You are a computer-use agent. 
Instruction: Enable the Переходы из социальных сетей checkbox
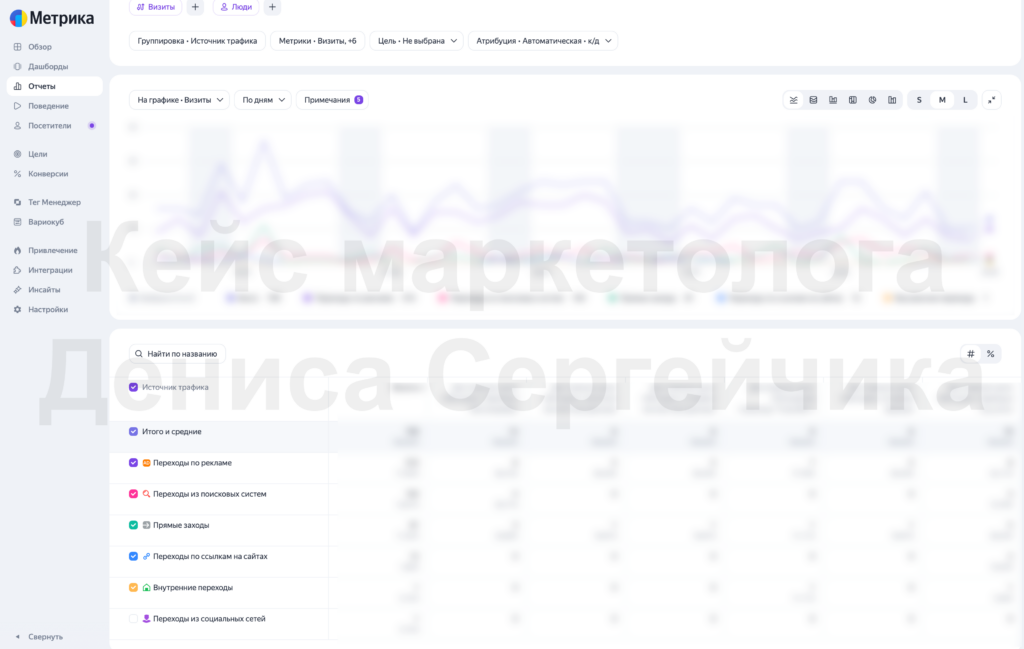click(133, 619)
